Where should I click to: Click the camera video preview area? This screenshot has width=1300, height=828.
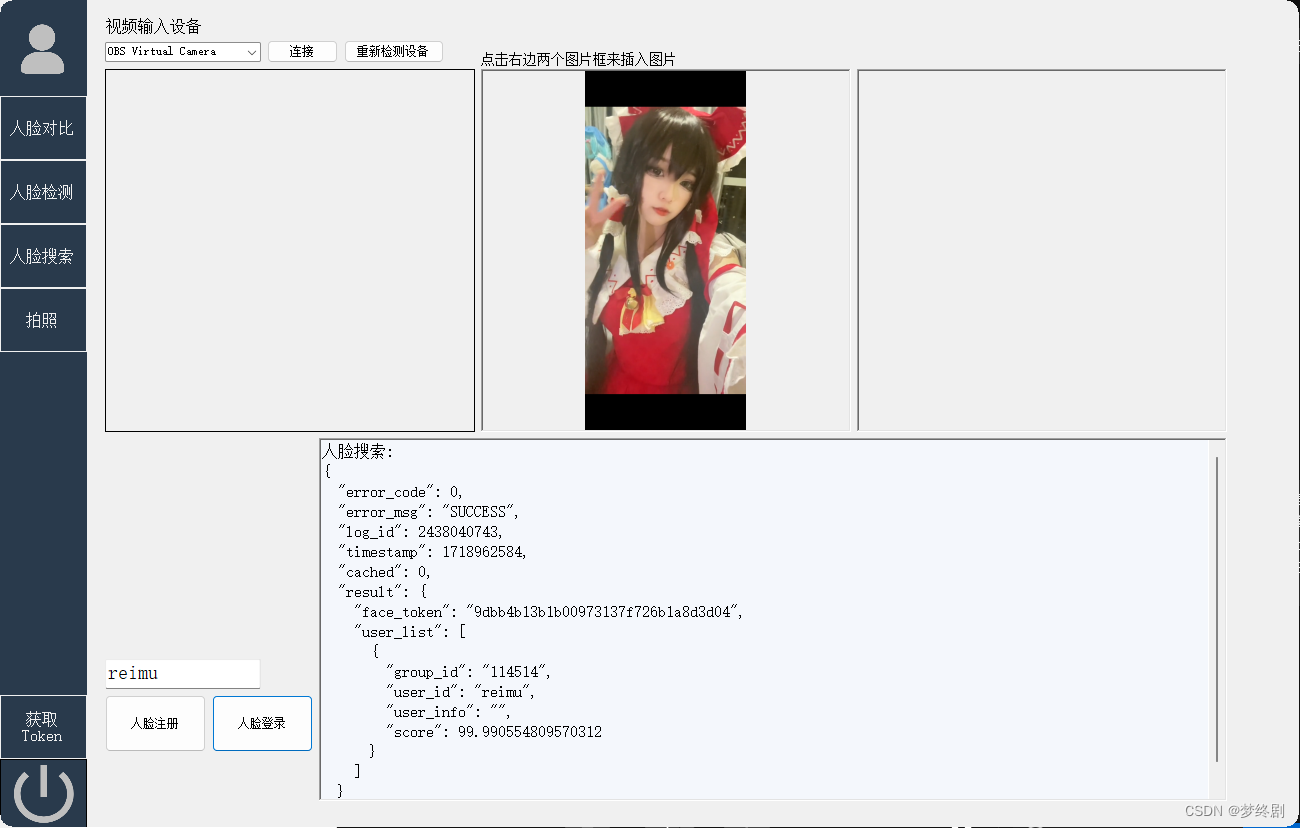coord(290,250)
